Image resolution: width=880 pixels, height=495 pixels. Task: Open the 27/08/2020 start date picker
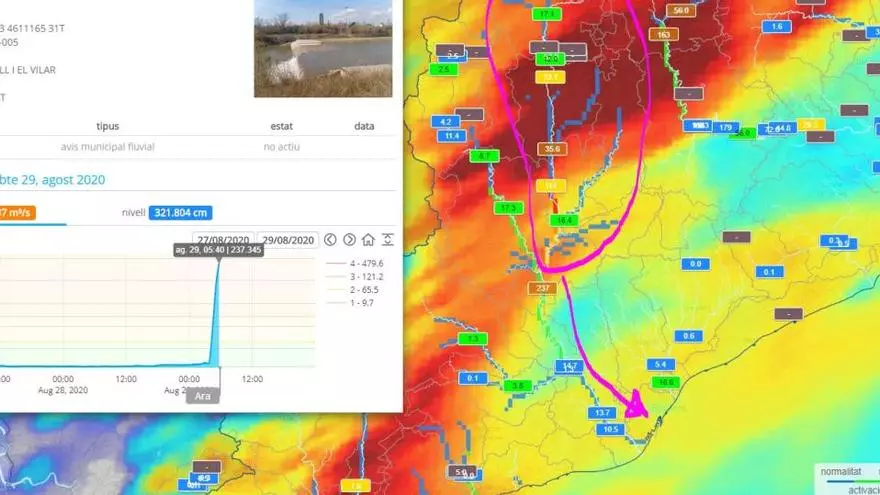[x=222, y=240]
